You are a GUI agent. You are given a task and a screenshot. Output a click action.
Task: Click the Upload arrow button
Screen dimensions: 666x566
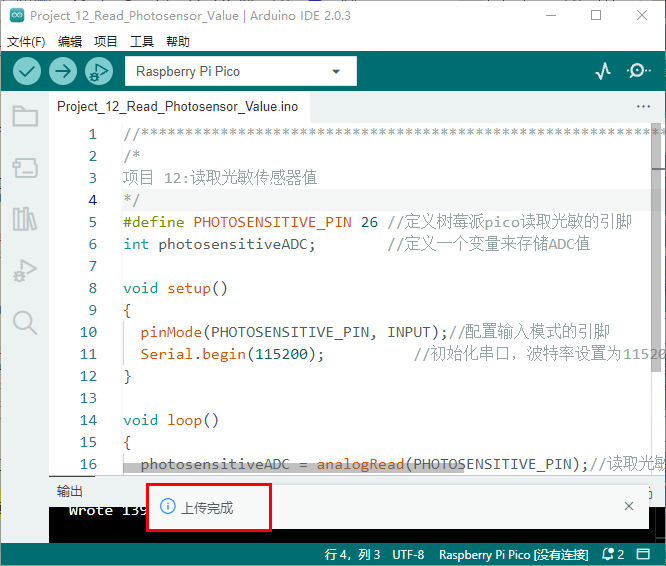tap(63, 71)
